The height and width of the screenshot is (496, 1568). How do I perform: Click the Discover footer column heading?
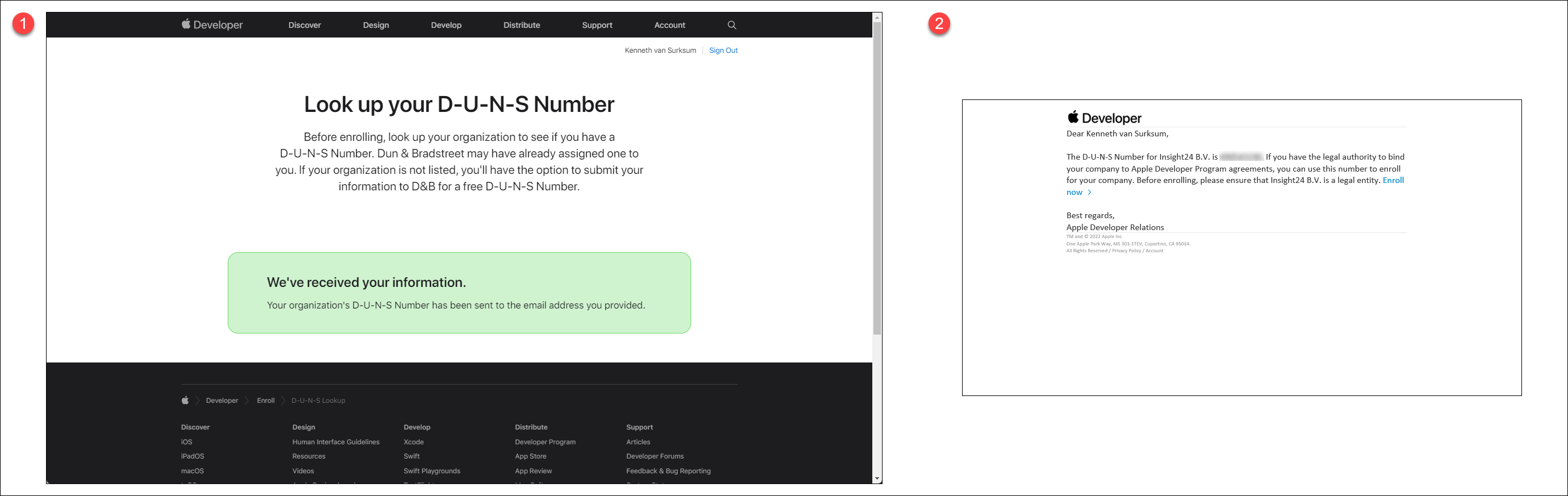click(x=195, y=427)
